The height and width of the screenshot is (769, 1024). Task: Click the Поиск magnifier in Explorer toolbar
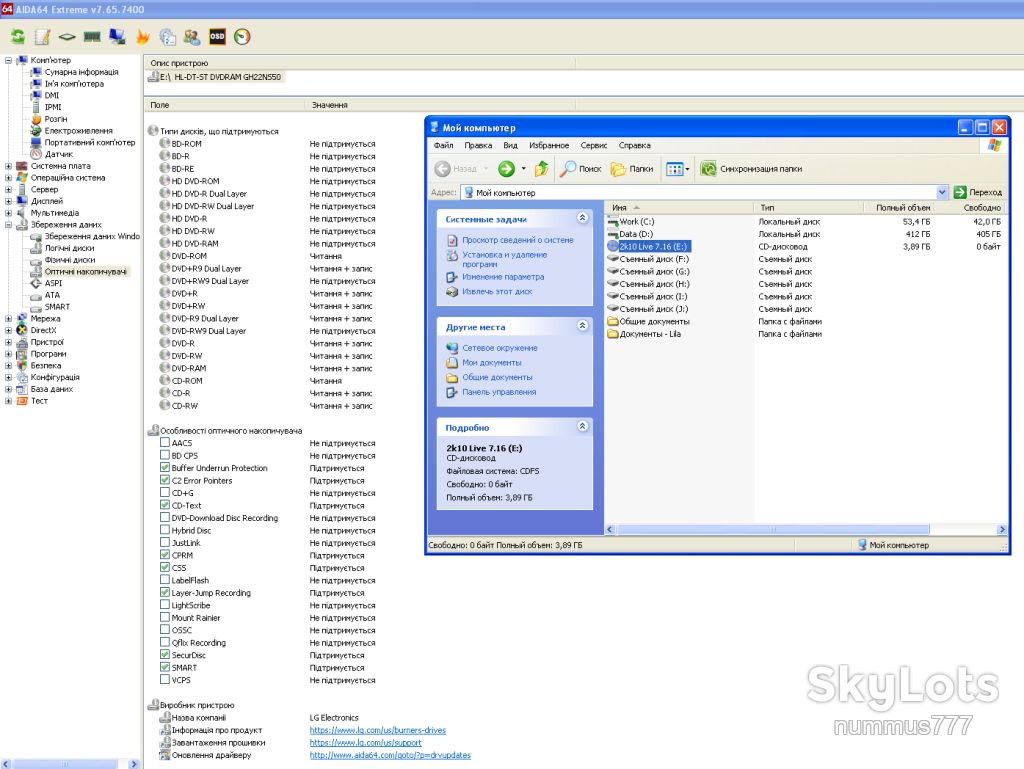pos(581,169)
